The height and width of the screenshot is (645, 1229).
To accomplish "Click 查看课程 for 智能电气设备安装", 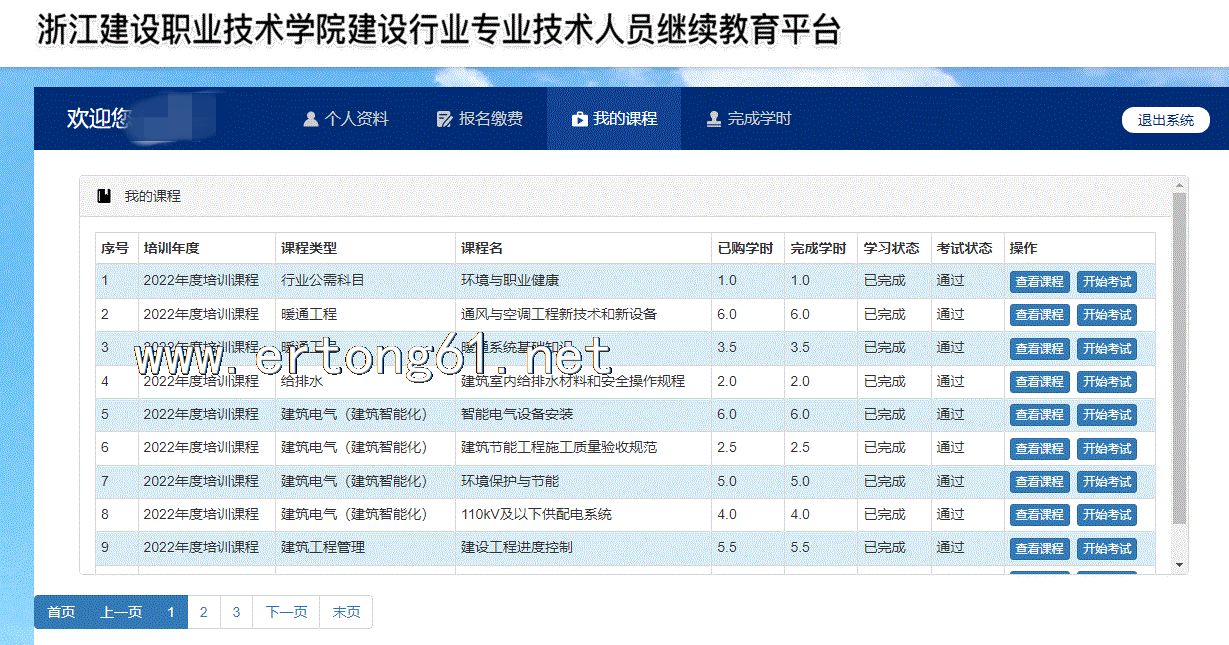I will click(x=1039, y=415).
